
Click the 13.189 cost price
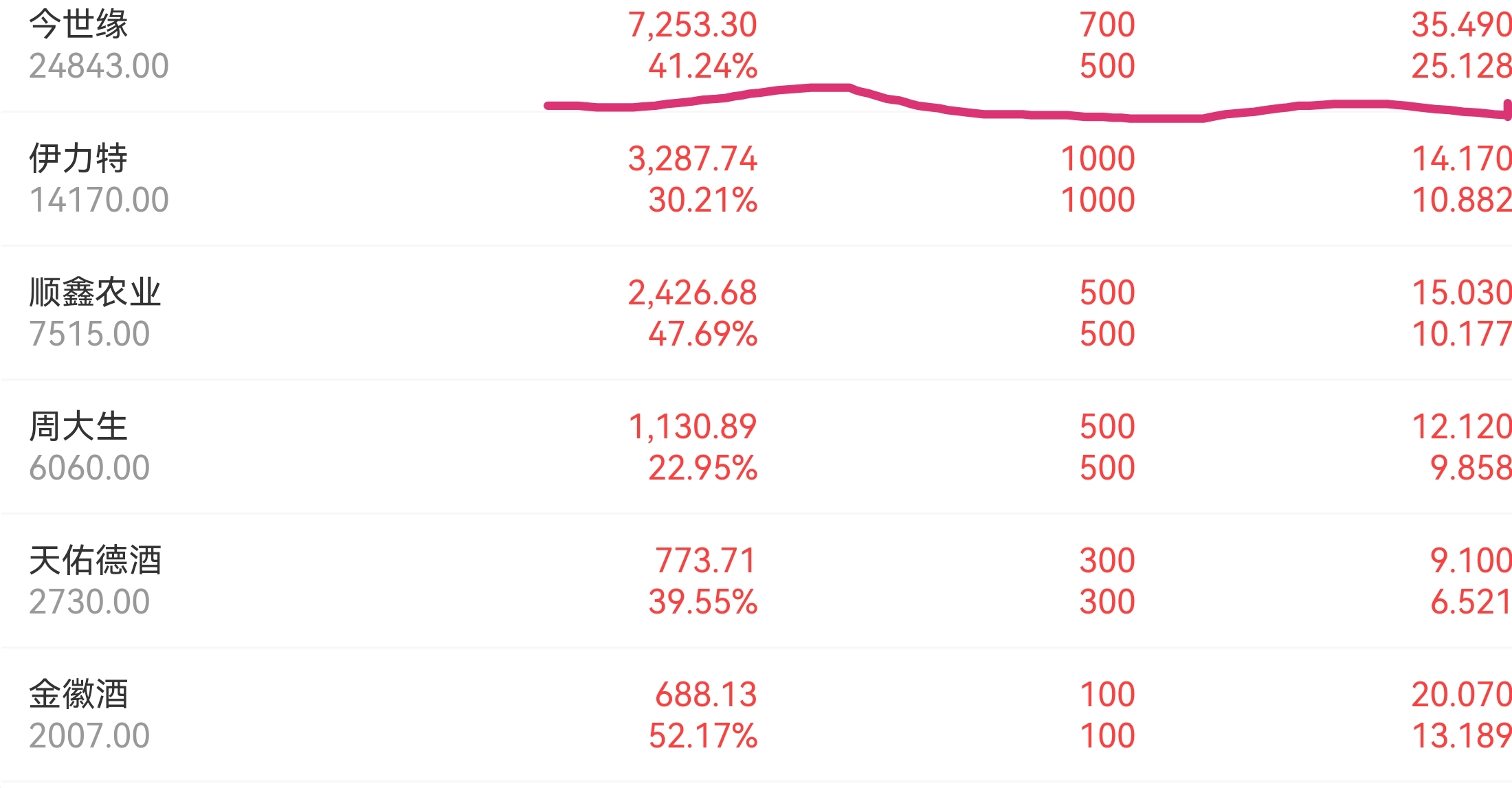[x=1461, y=736]
